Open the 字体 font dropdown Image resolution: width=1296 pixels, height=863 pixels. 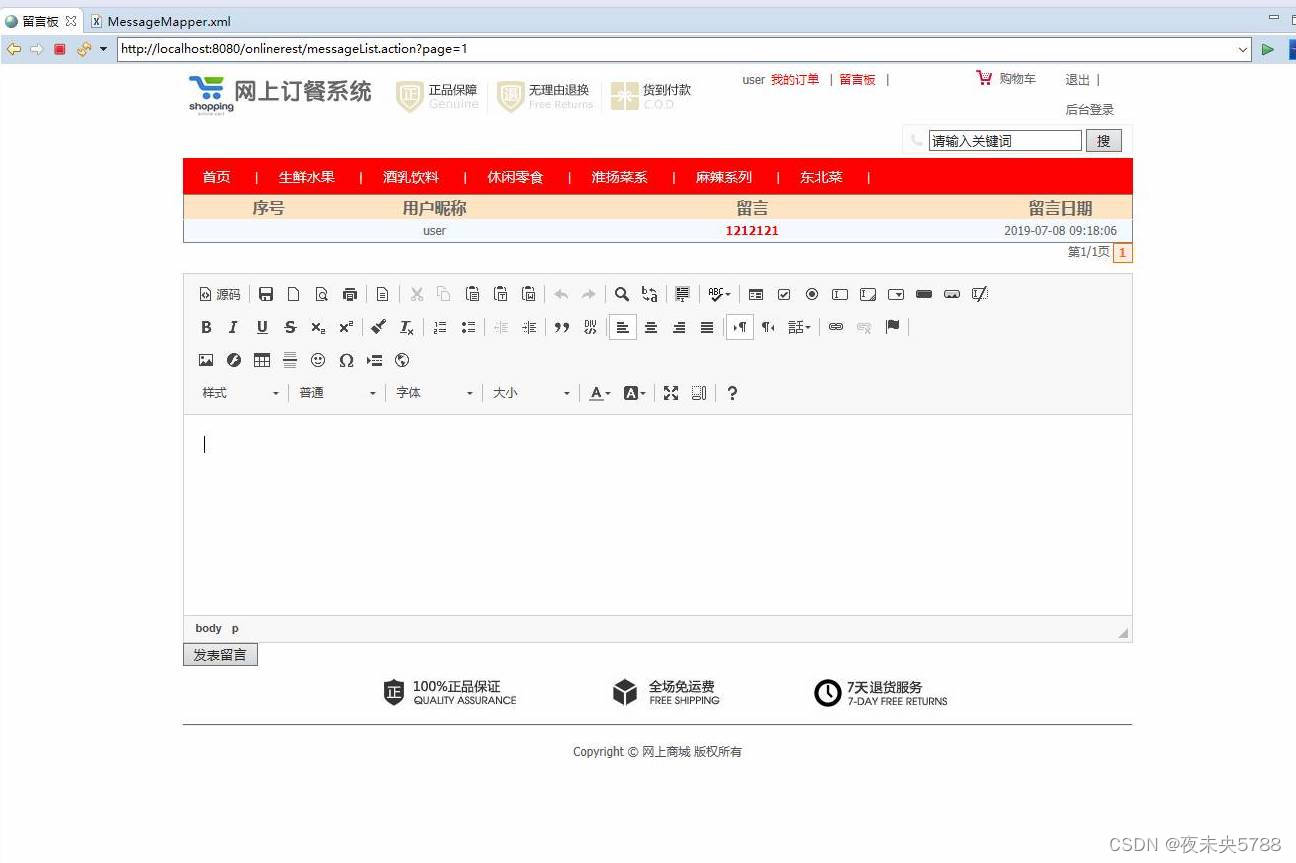pyautogui.click(x=435, y=393)
